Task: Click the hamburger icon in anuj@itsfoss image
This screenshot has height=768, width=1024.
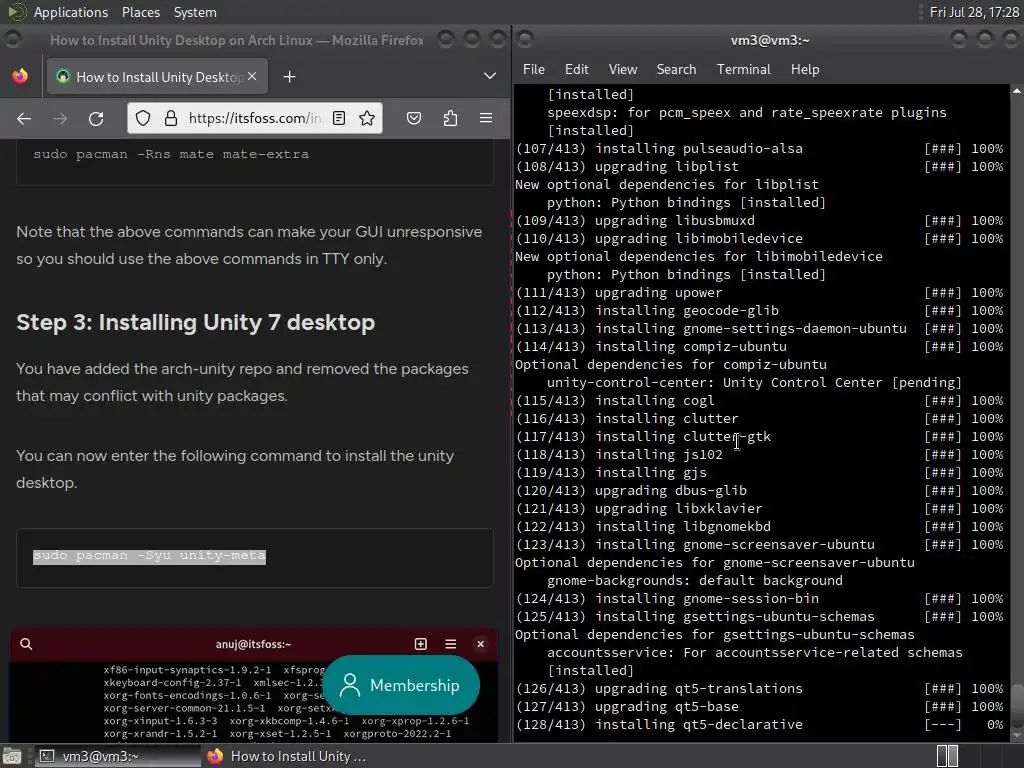Action: pyautogui.click(x=451, y=644)
